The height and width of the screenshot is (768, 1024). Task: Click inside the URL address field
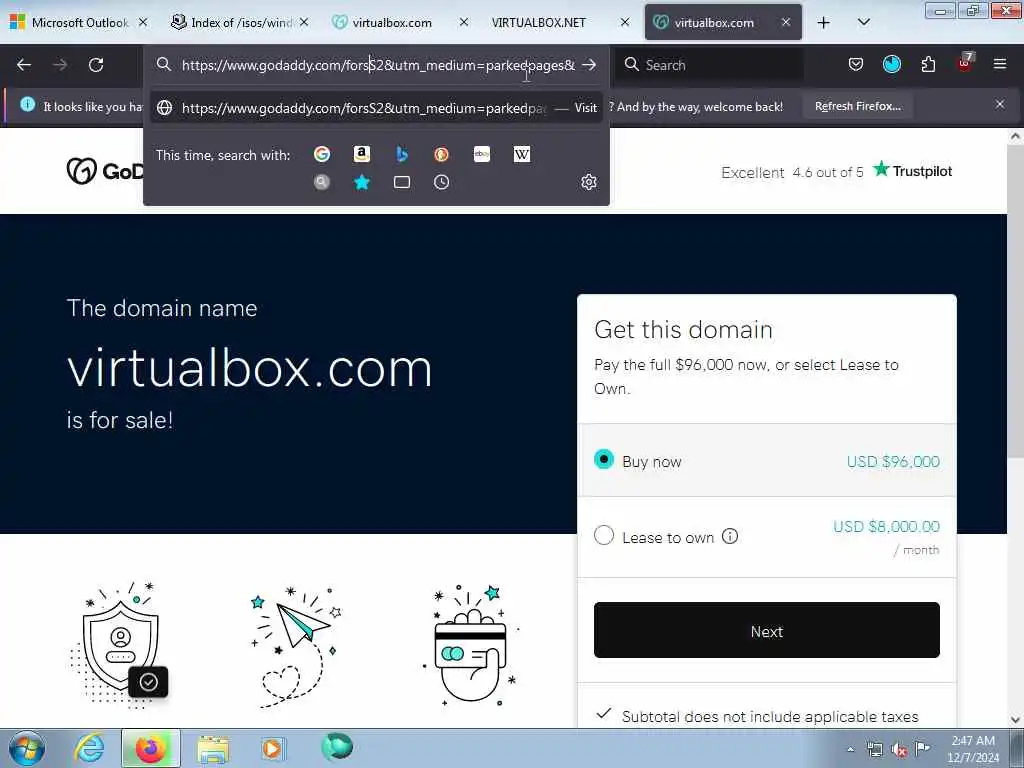pos(378,65)
